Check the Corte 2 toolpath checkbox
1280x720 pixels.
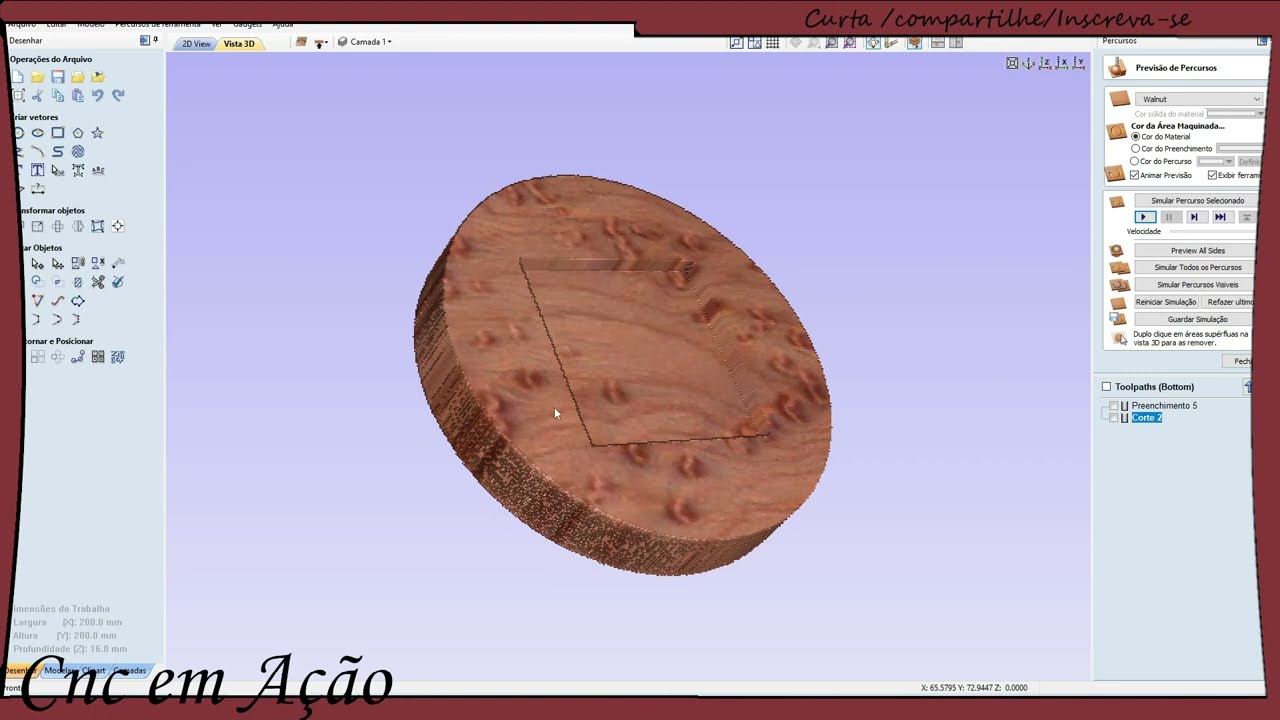[1113, 418]
